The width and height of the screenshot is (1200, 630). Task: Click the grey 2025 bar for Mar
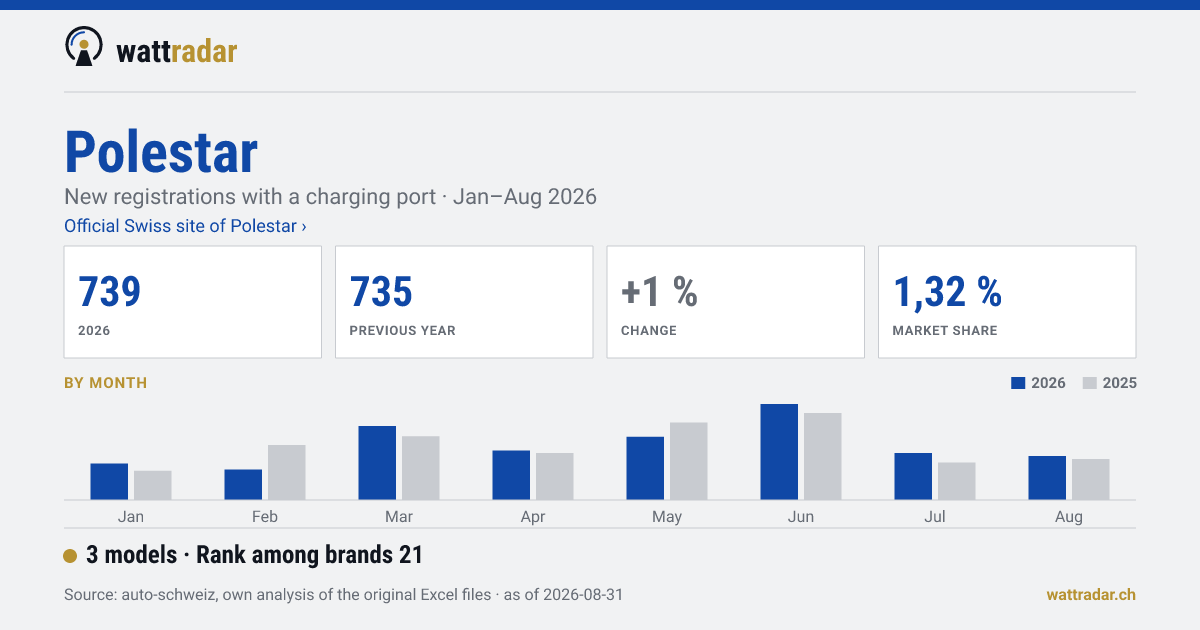[421, 467]
